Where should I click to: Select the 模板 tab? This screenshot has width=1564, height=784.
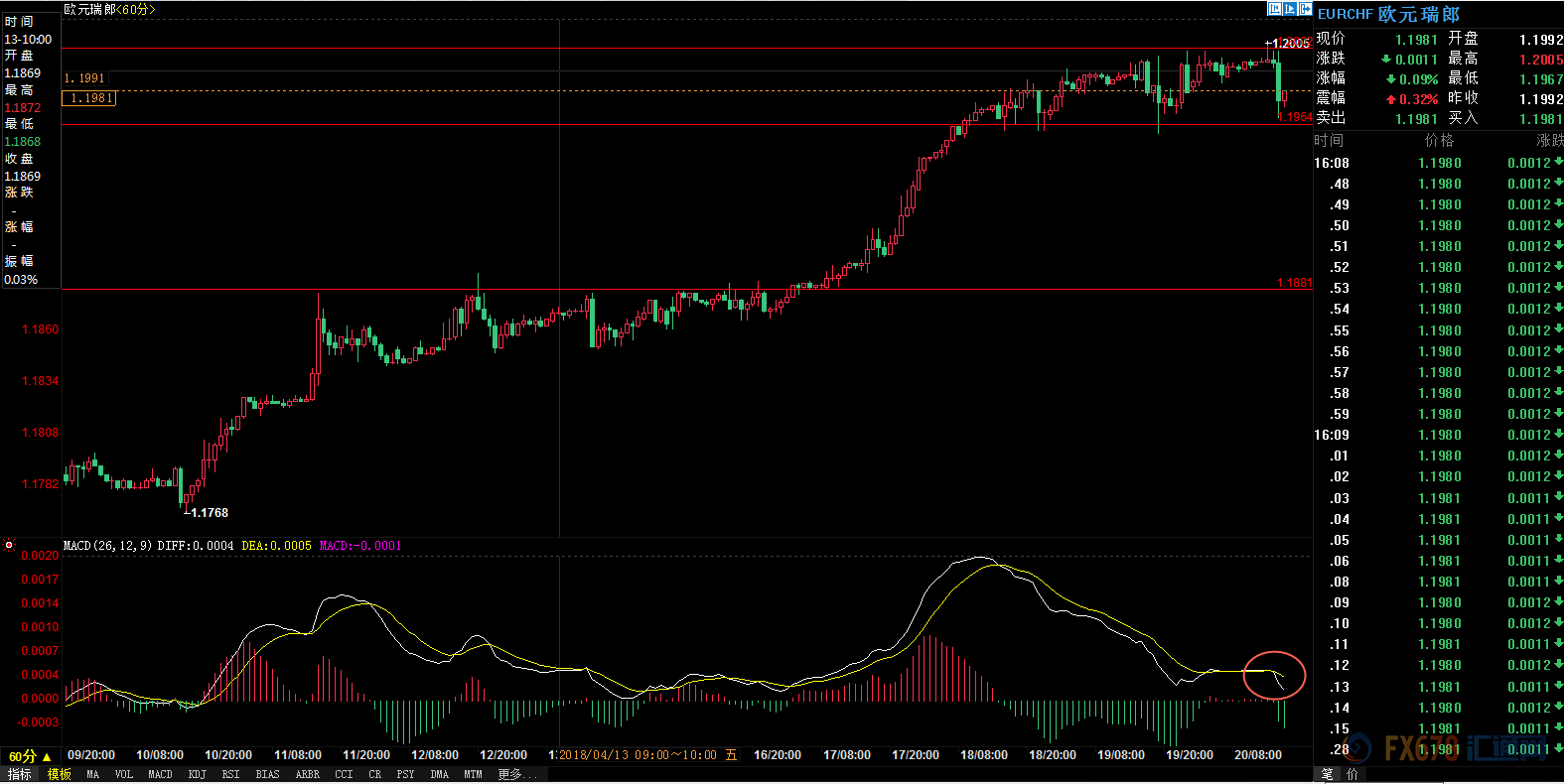coord(60,774)
